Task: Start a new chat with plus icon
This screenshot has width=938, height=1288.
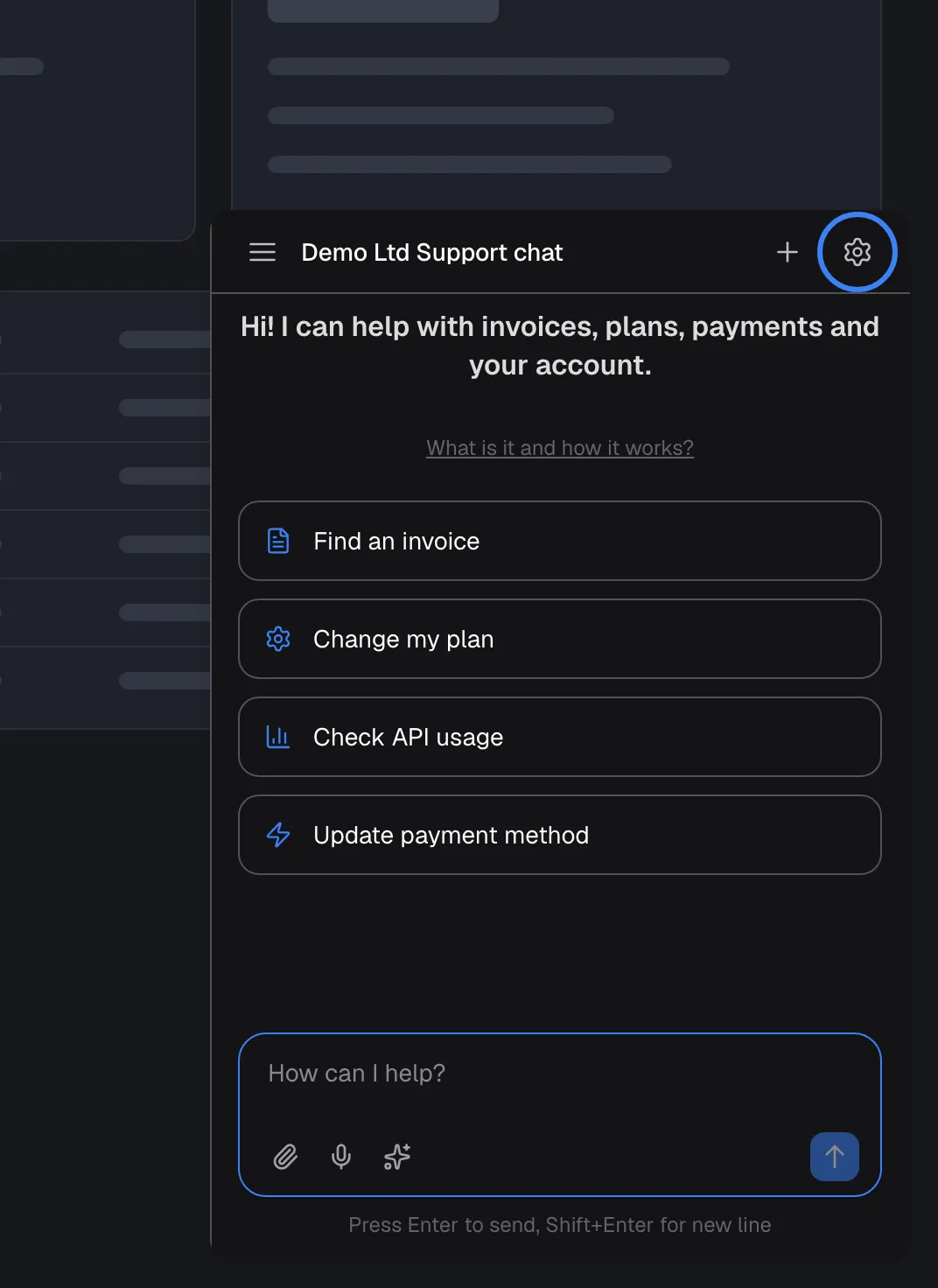Action: point(787,252)
